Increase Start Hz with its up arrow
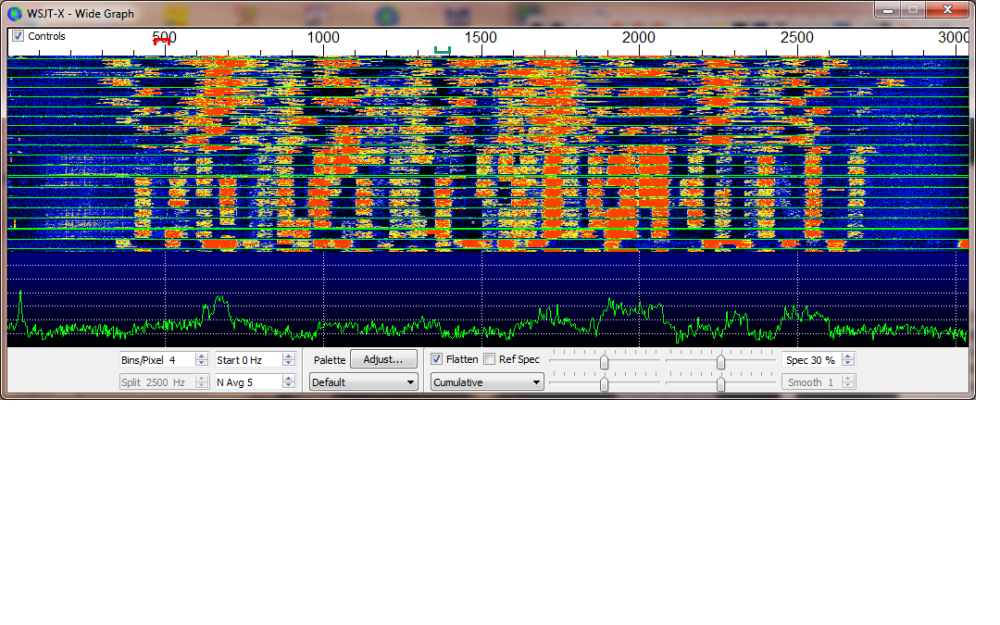Viewport: 1000px width, 625px height. (x=288, y=357)
